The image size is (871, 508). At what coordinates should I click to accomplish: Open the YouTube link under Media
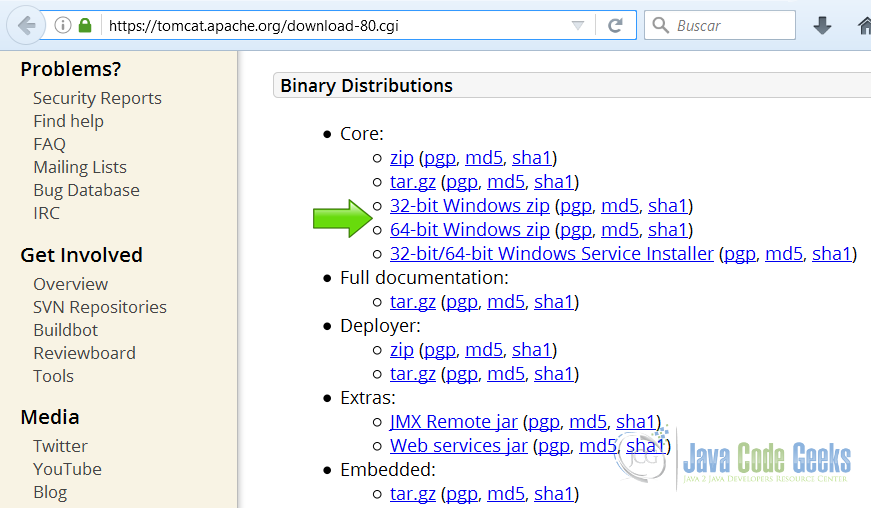click(67, 469)
